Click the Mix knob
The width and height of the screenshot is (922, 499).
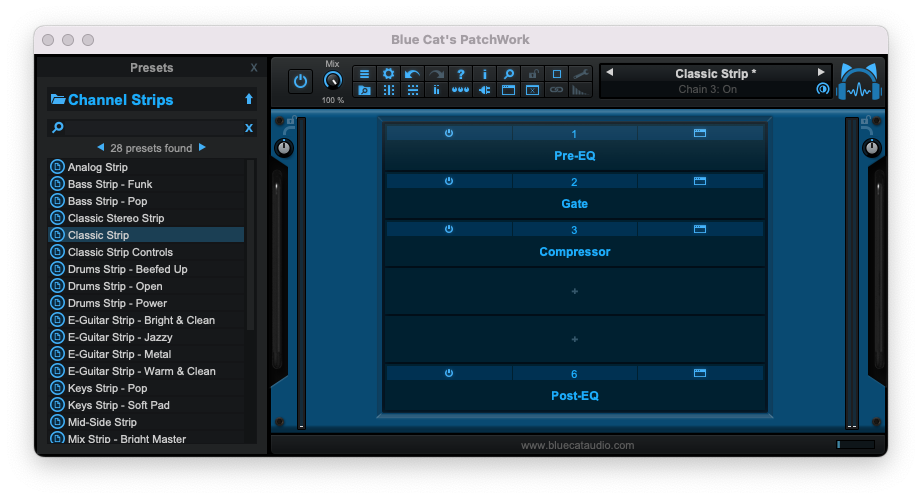click(x=332, y=82)
